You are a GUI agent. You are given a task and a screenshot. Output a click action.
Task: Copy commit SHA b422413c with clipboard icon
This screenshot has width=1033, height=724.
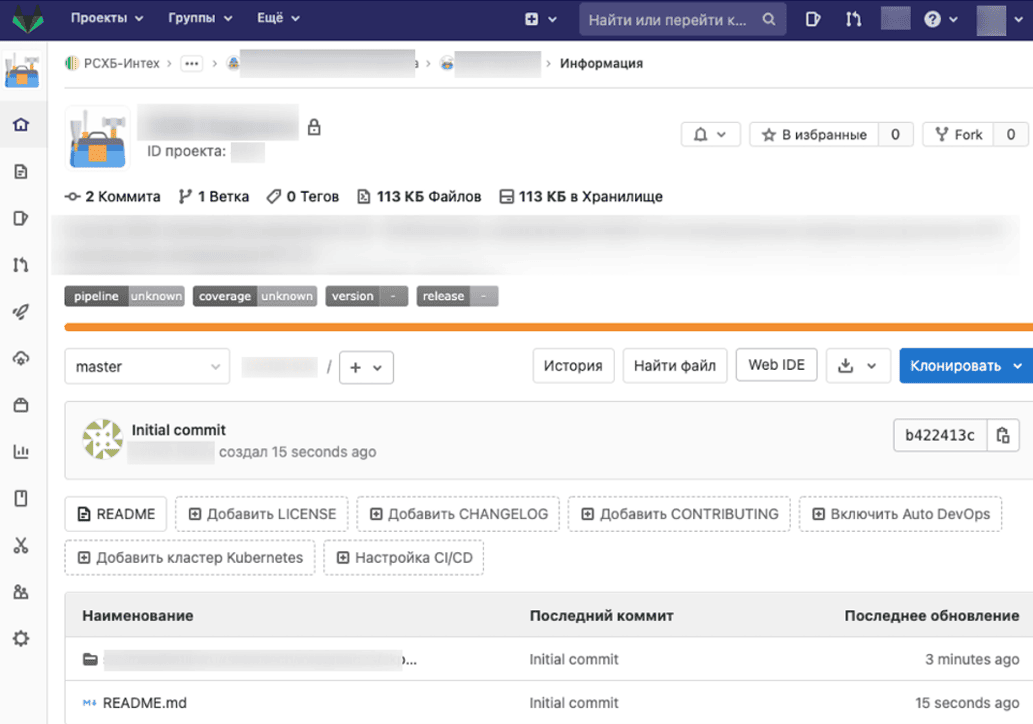[x=1003, y=435]
